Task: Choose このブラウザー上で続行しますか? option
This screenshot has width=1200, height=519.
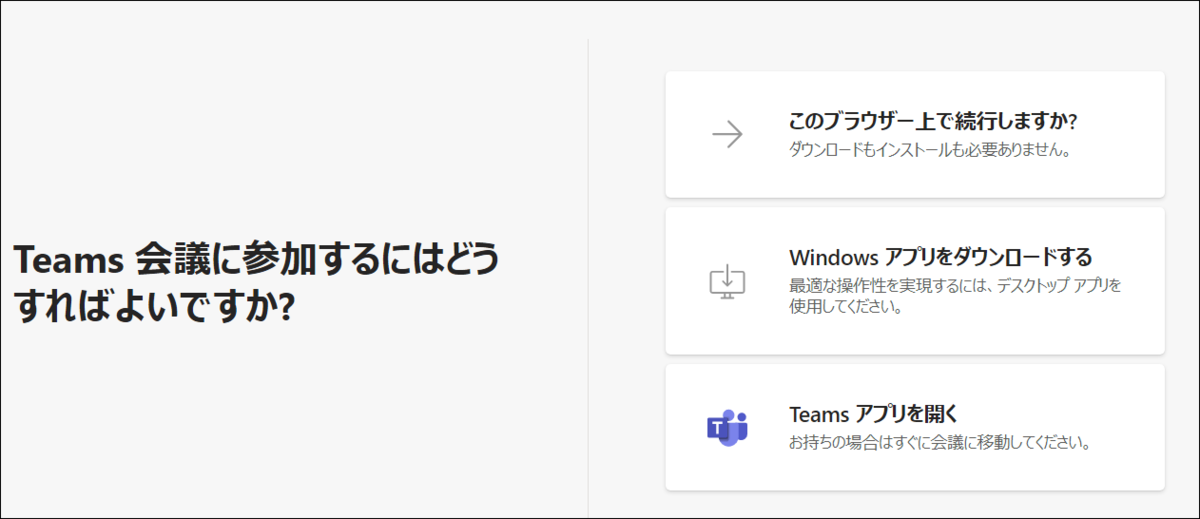Action: [915, 135]
